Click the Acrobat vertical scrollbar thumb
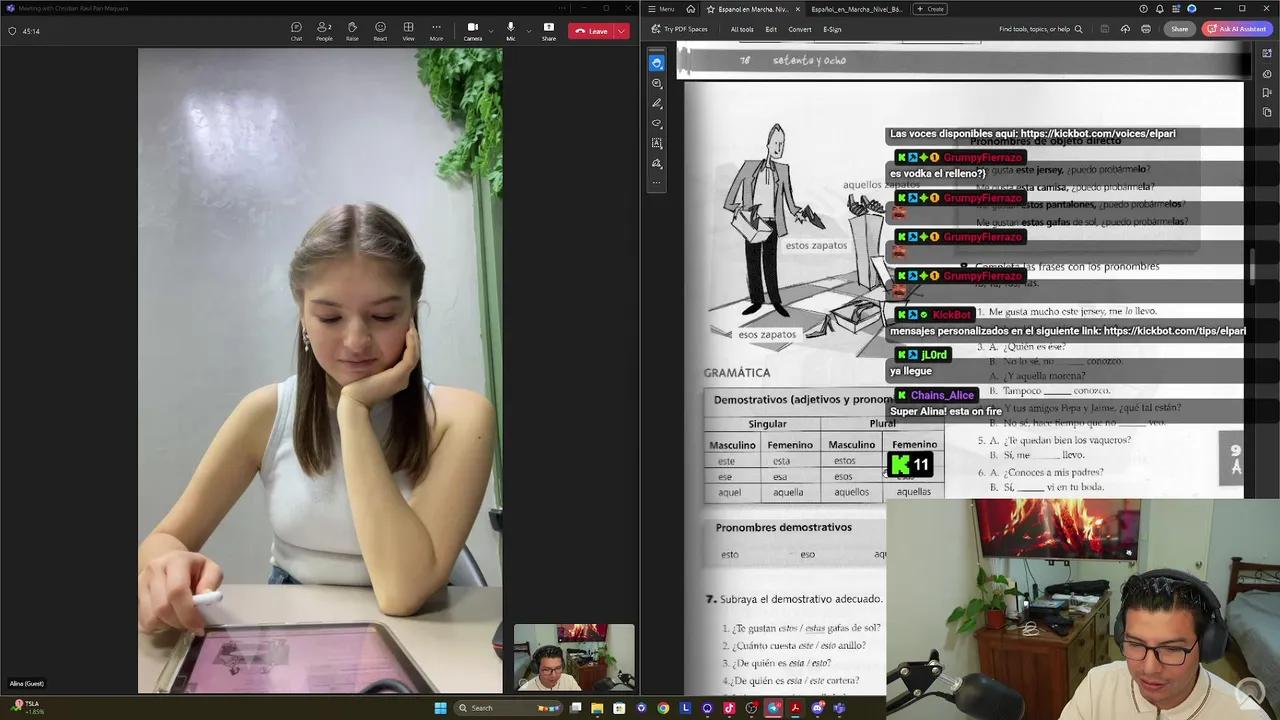 click(1251, 268)
